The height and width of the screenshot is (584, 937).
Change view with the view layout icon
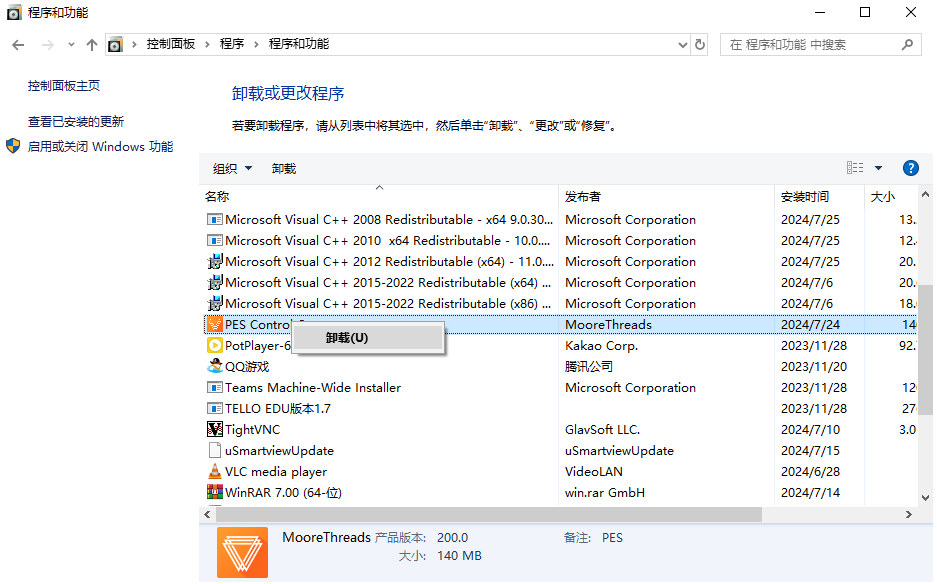pyautogui.click(x=855, y=168)
